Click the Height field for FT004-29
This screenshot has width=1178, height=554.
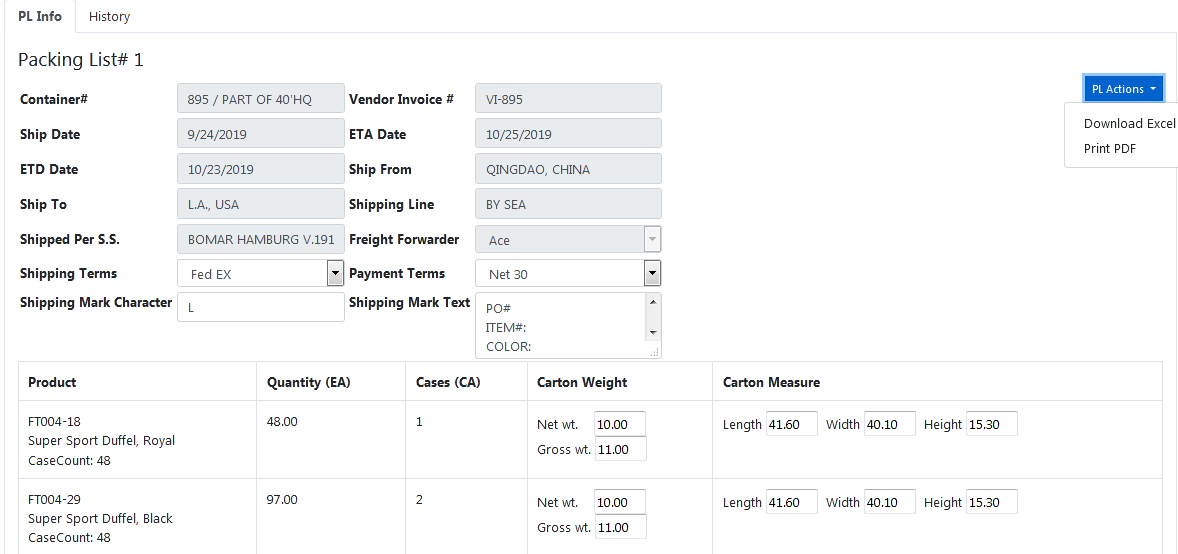click(x=991, y=502)
